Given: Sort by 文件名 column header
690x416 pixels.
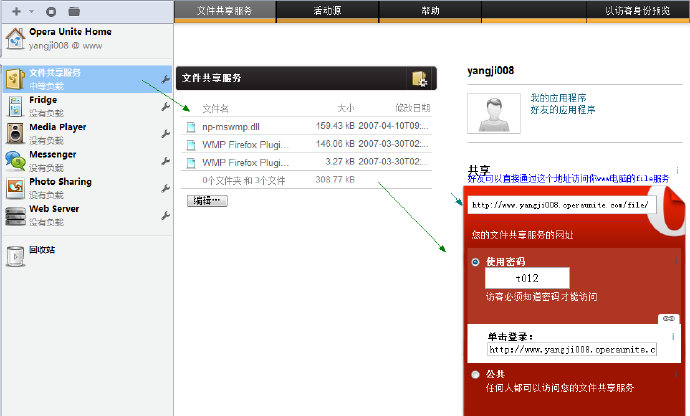Looking at the screenshot, I should tap(215, 108).
